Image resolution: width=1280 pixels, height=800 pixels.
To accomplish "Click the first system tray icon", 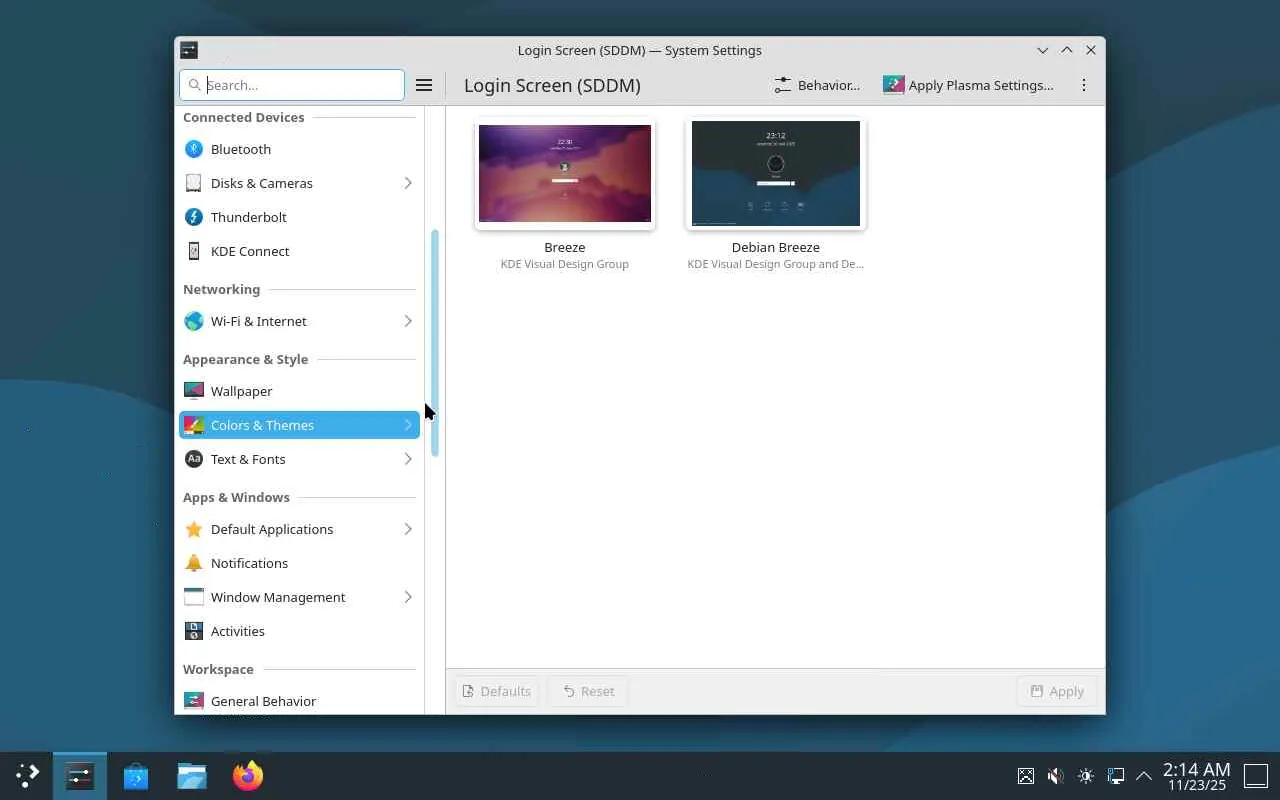I will (x=1025, y=776).
